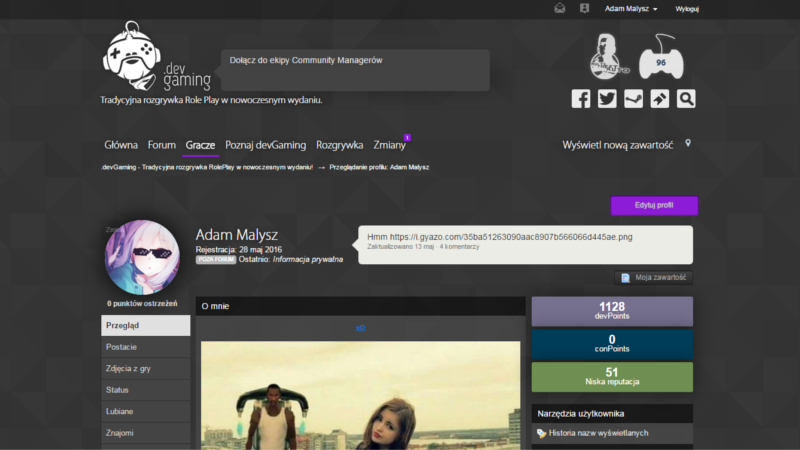Click the xD link in O mnie
800x450 pixels.
pyautogui.click(x=360, y=328)
